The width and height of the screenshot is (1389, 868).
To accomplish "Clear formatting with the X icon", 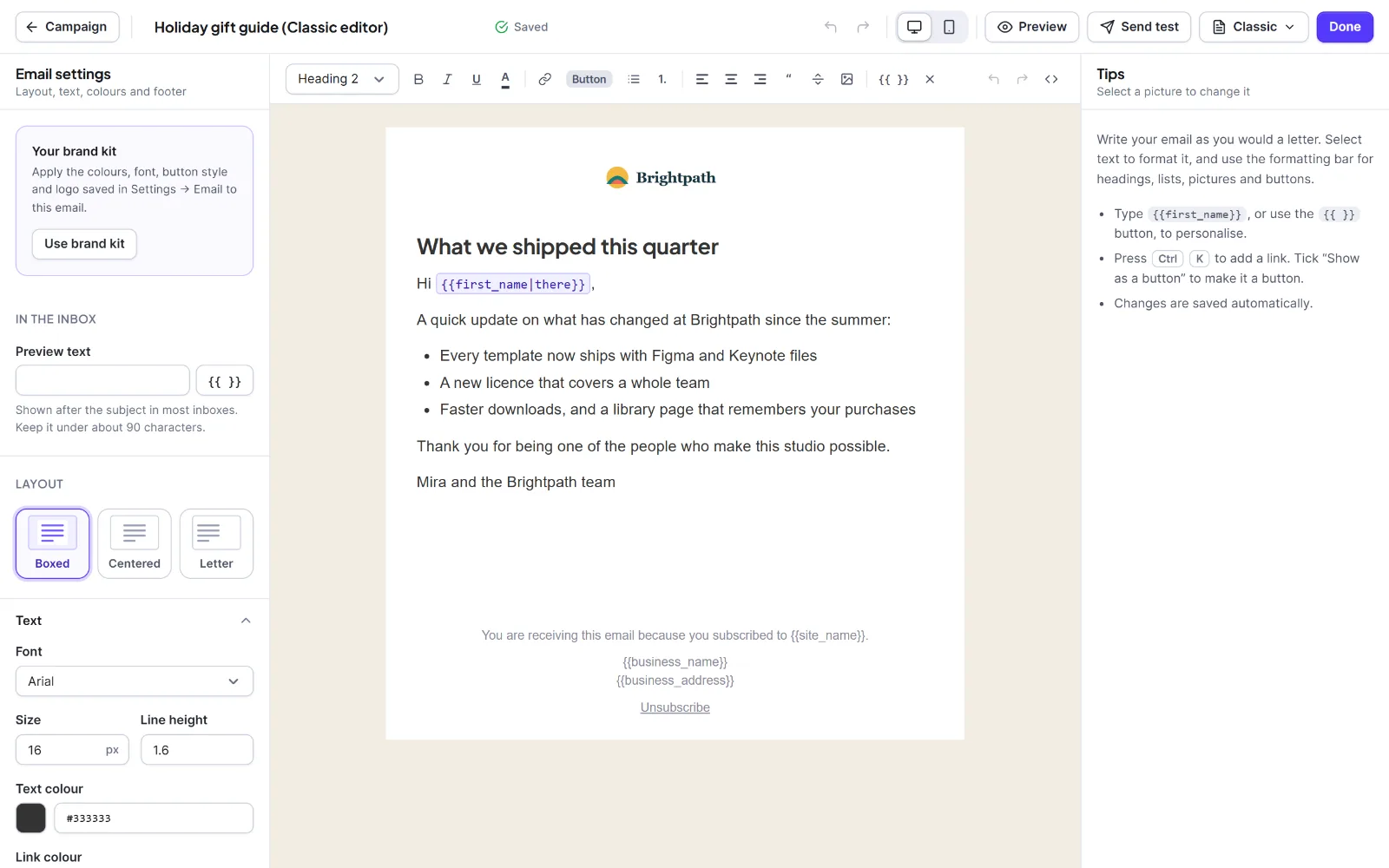I will point(930,79).
